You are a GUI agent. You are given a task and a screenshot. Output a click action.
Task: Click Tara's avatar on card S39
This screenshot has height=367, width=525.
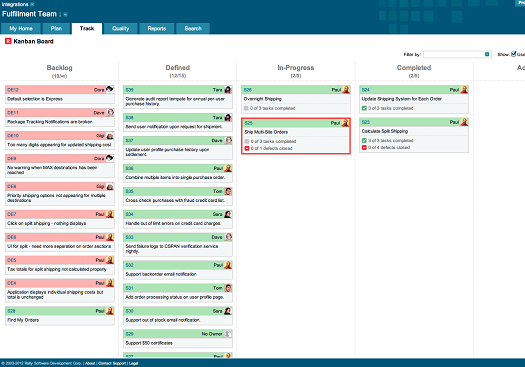tap(228, 89)
